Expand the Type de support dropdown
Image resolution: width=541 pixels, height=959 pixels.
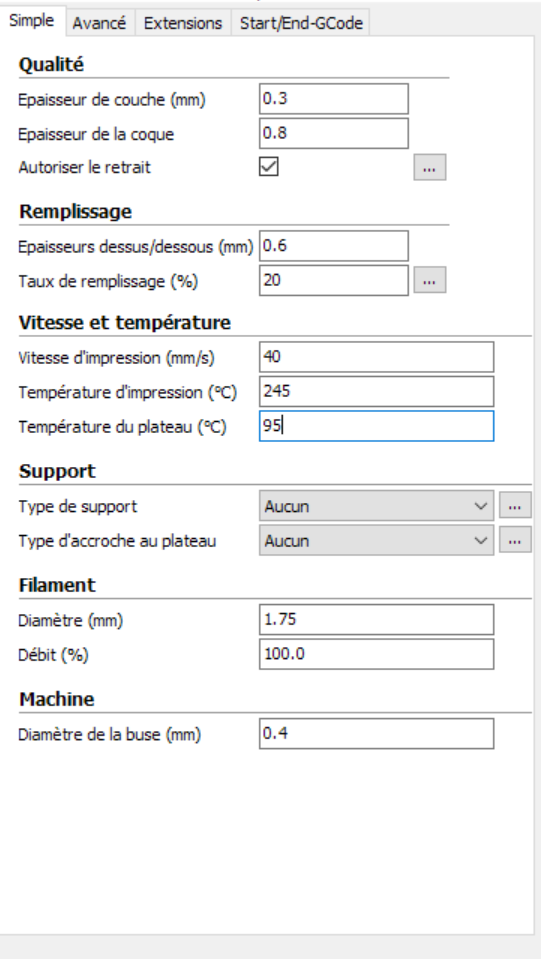click(377, 506)
